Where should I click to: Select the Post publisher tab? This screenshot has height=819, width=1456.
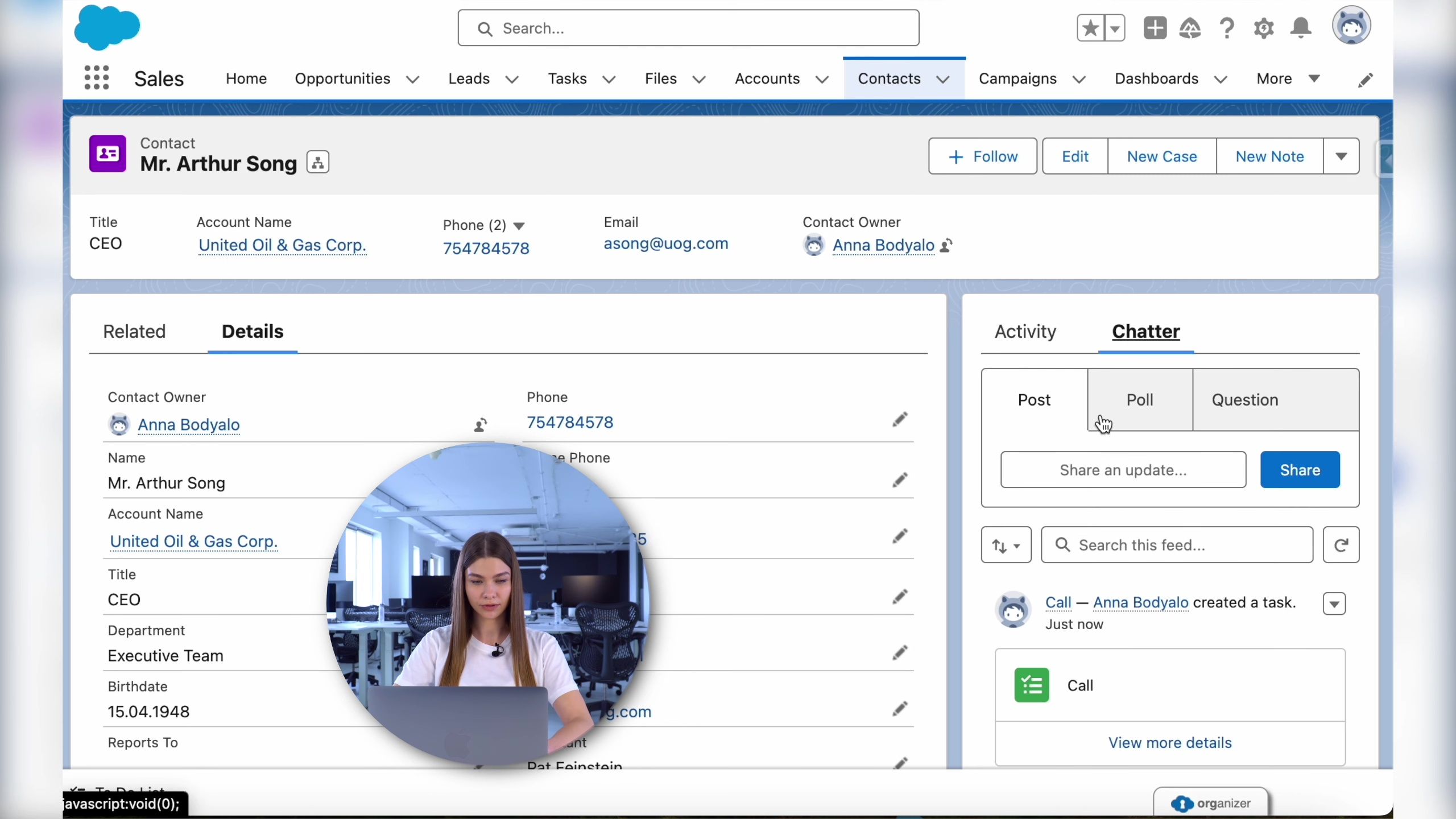click(x=1035, y=400)
